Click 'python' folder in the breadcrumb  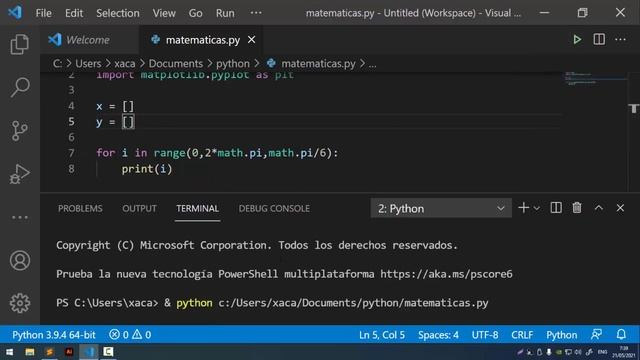233,64
